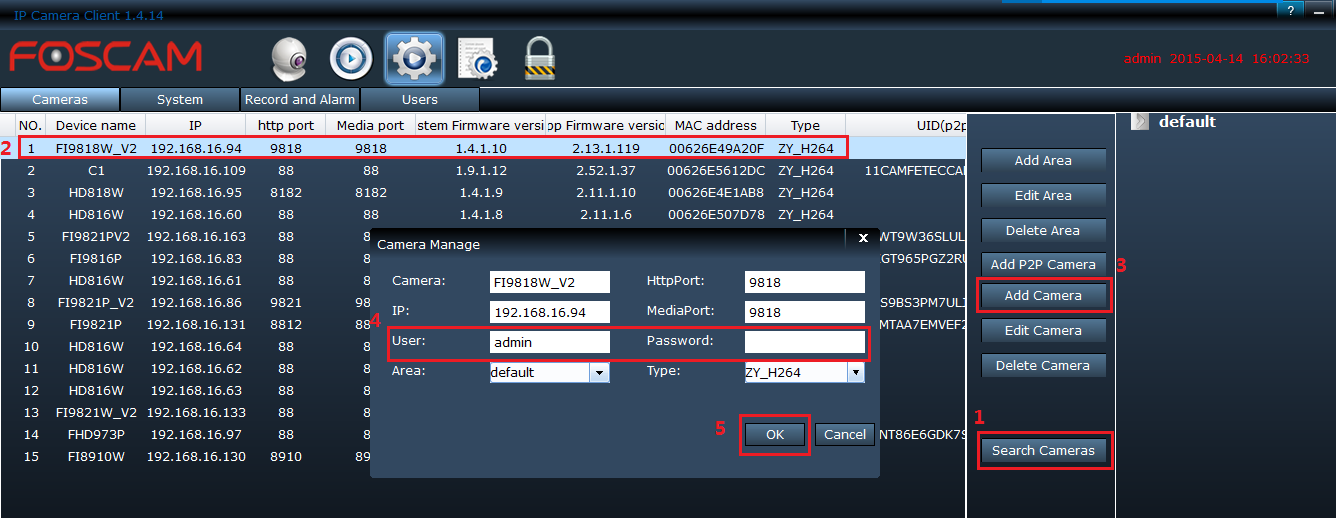1336x518 pixels.
Task: Click the Add Camera button
Action: coord(1043,296)
